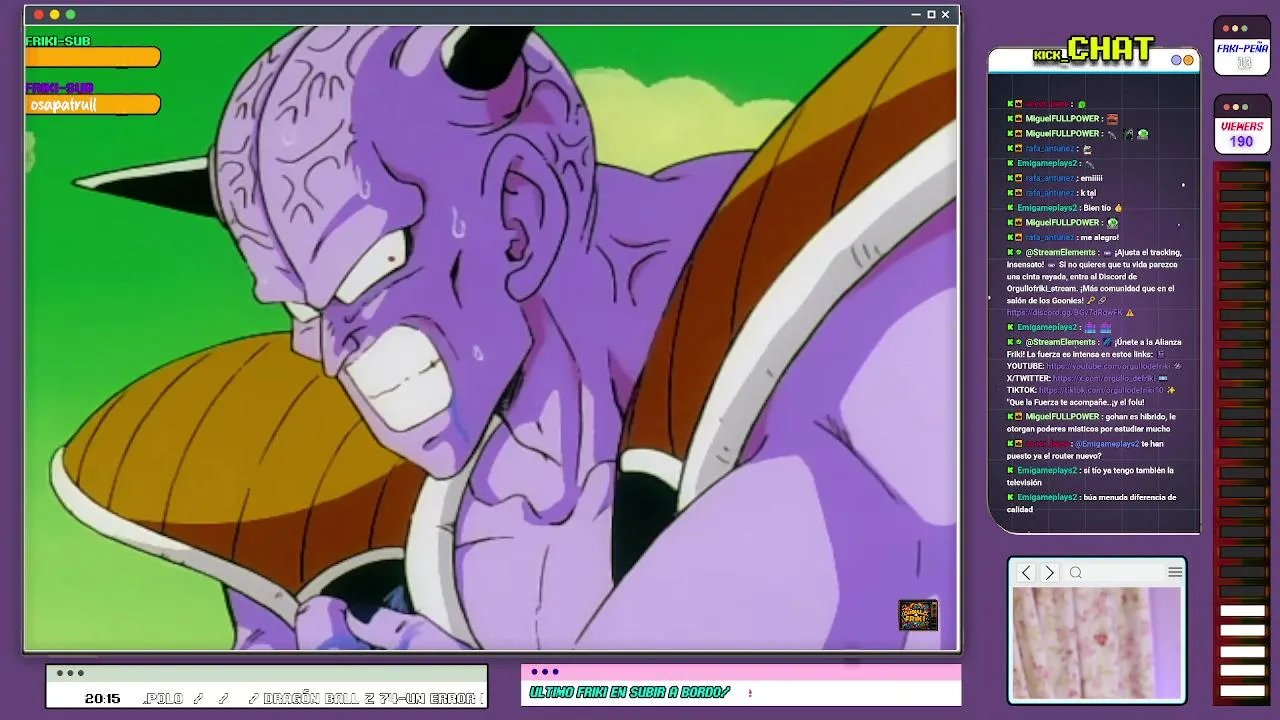Image resolution: width=1280 pixels, height=720 pixels.
Task: Click Emigameplays2 username on 'sí tío ya tengo' message
Action: (1047, 470)
